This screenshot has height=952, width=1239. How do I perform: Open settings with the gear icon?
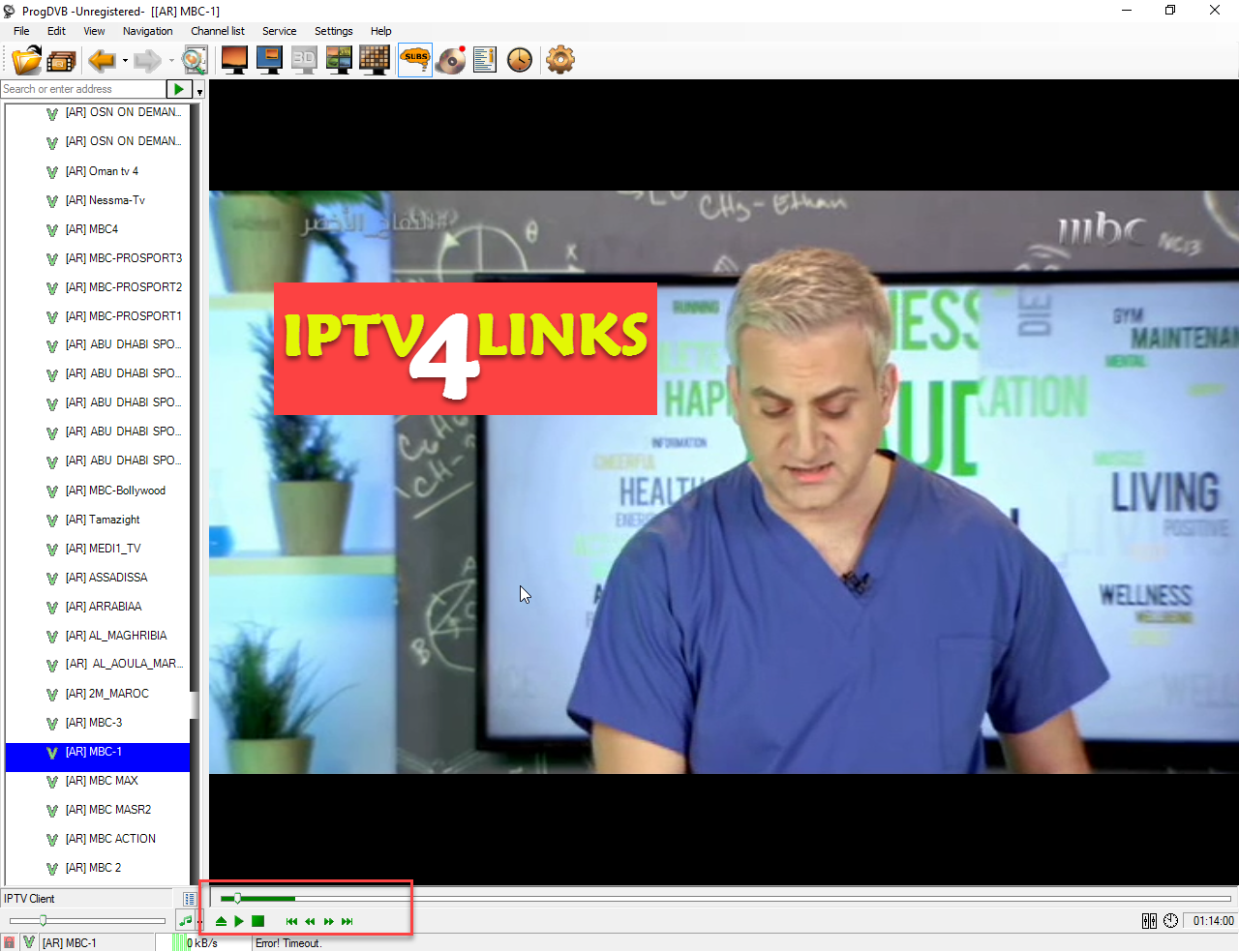tap(560, 60)
